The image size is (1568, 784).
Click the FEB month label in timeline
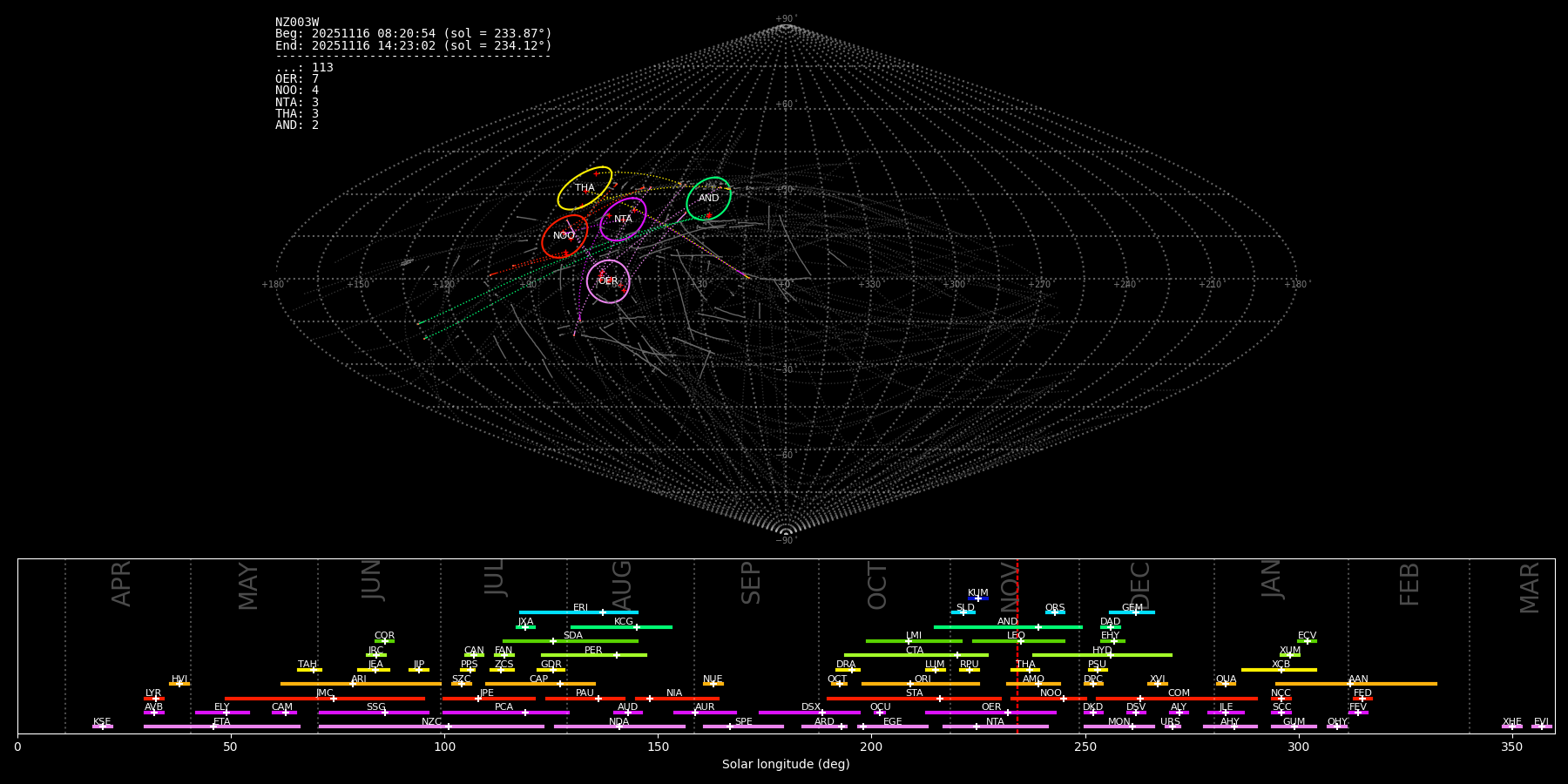(1409, 585)
